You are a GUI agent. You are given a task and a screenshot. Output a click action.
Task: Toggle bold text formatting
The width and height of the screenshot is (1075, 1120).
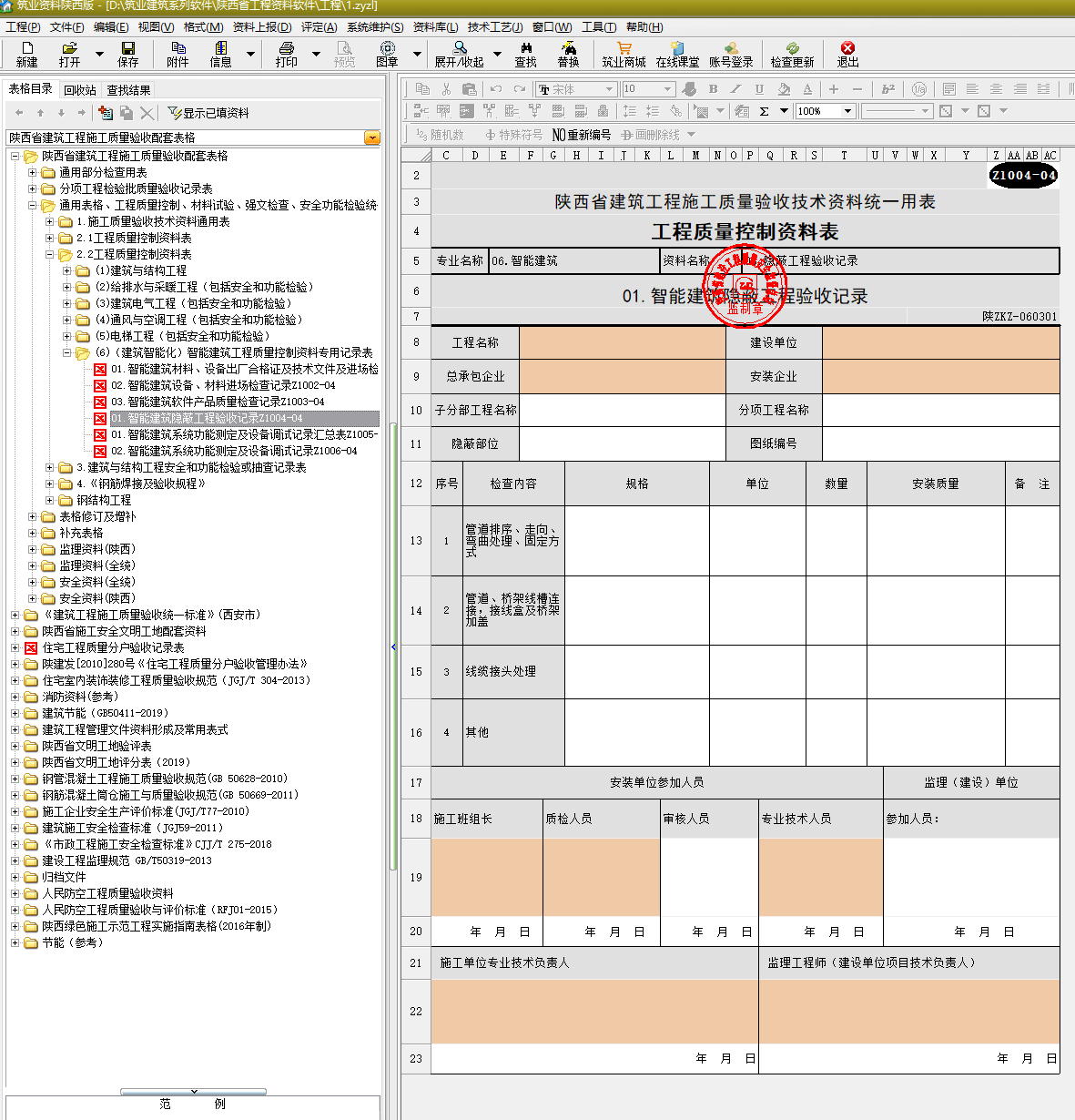coord(713,89)
